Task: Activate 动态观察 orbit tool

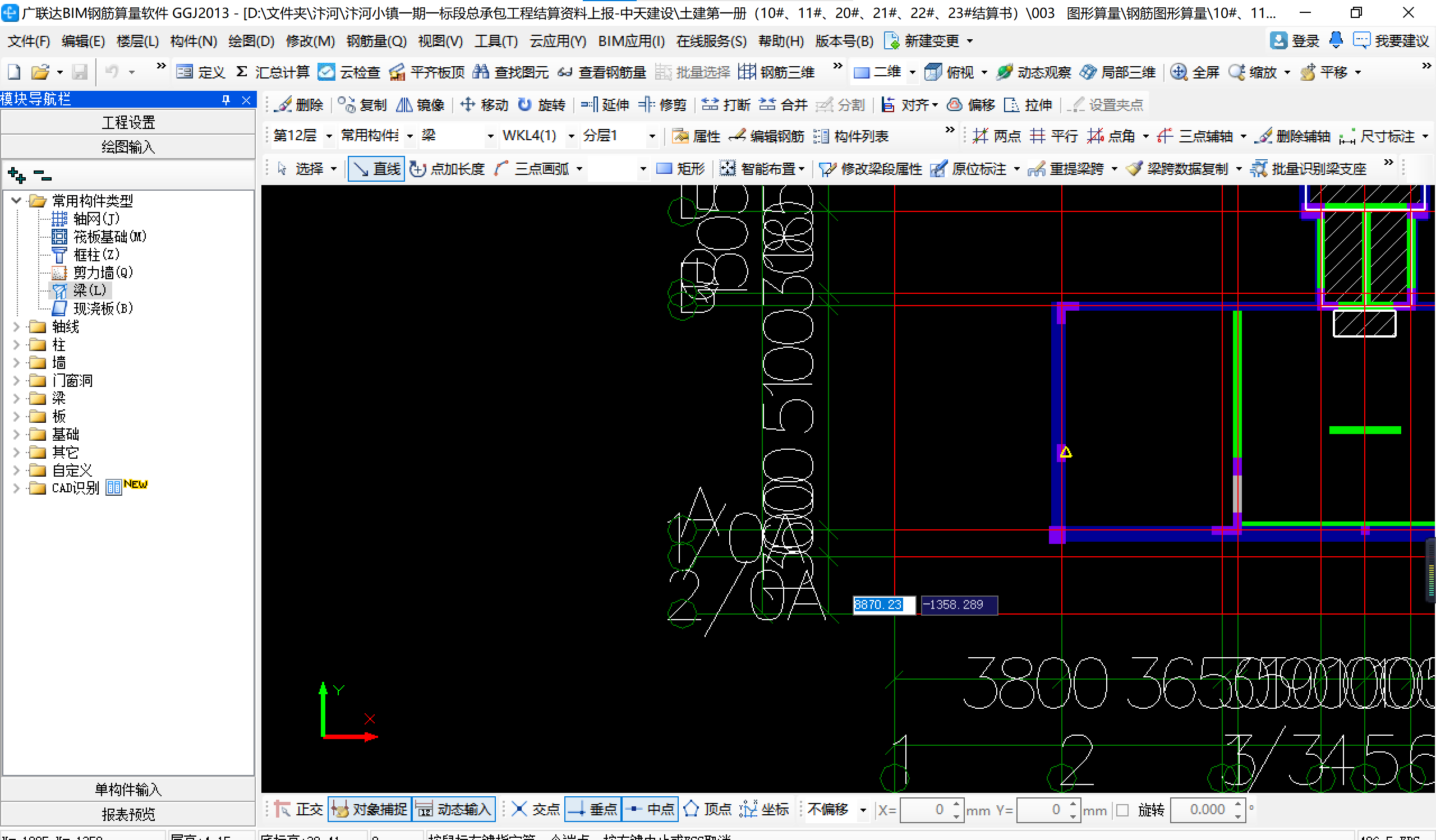Action: (x=1033, y=72)
